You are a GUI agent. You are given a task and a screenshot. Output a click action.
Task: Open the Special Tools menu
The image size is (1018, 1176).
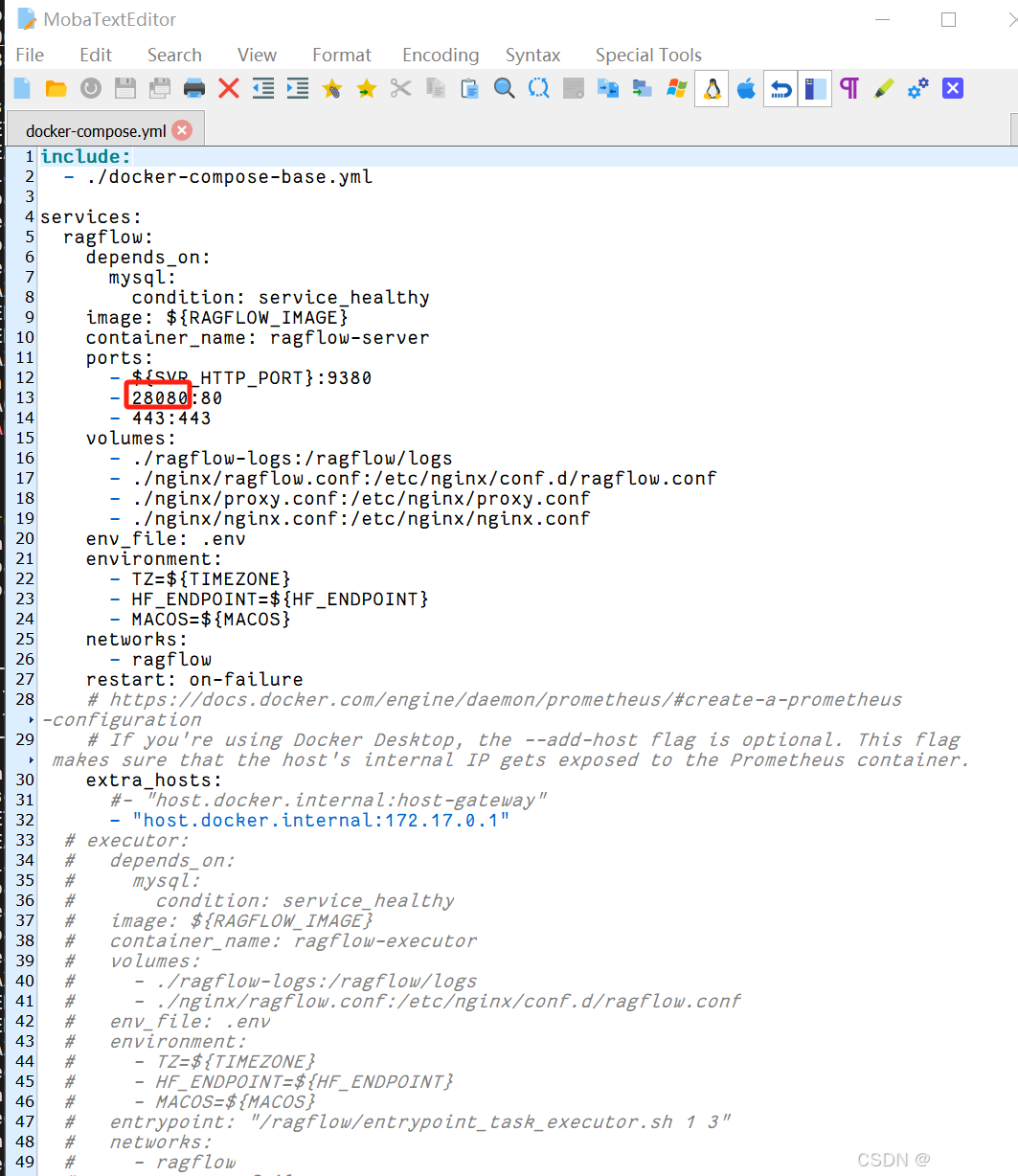648,55
